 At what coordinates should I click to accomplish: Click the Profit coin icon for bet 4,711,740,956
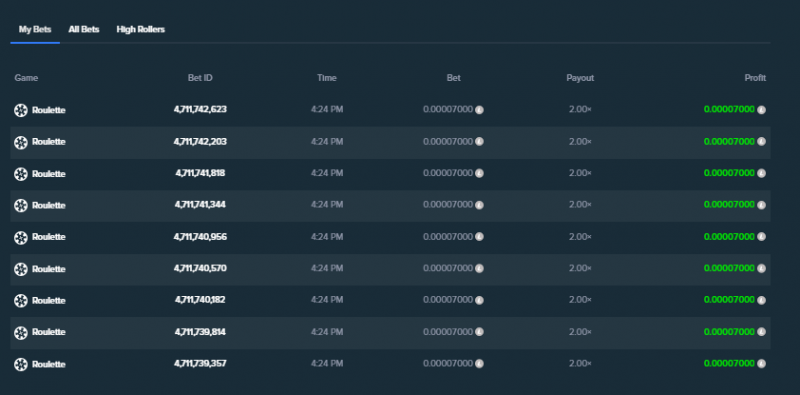point(761,237)
